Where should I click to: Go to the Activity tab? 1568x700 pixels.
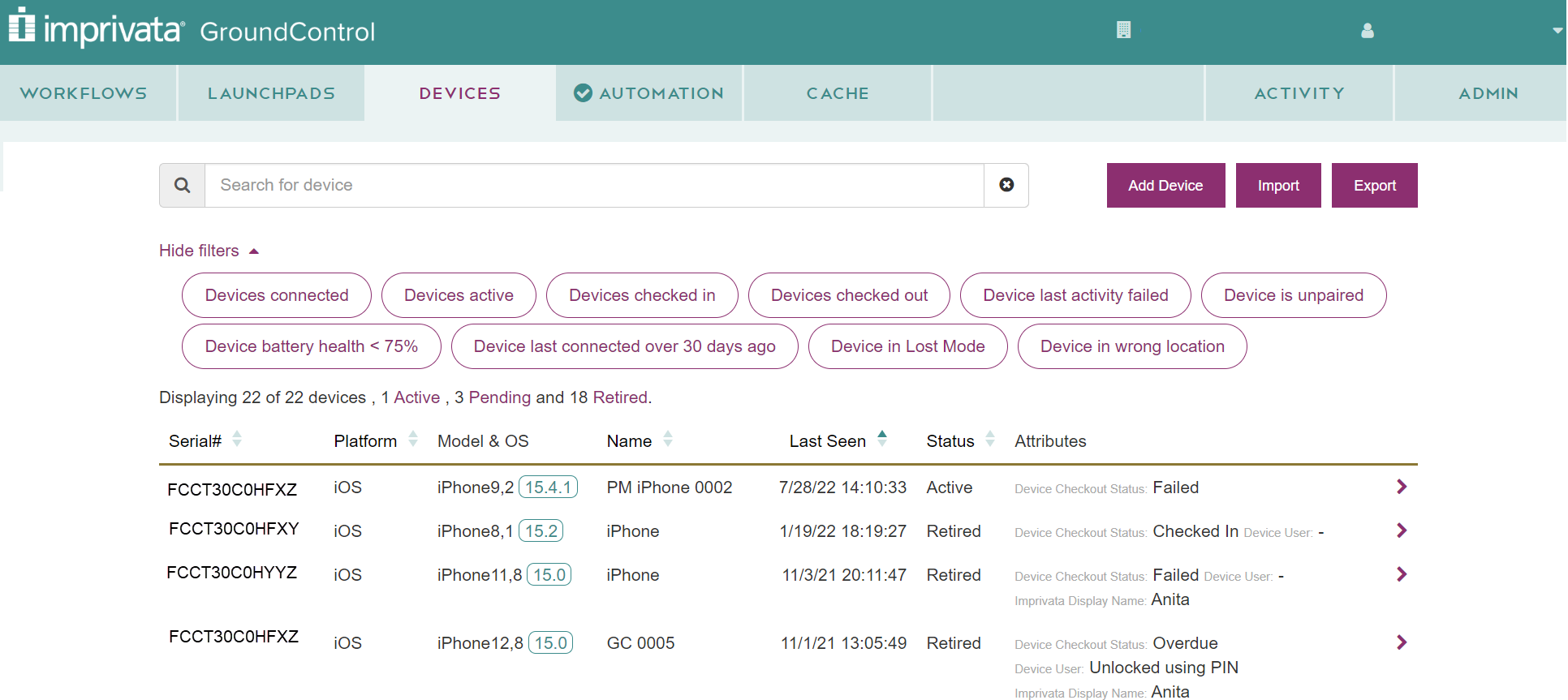pyautogui.click(x=1299, y=93)
